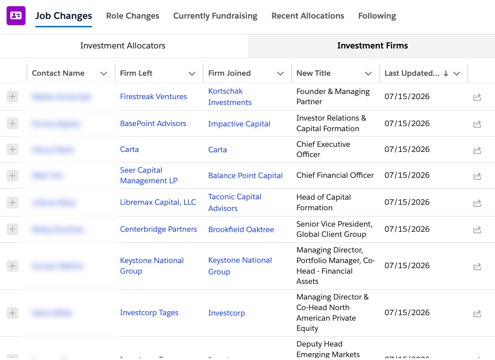Expand the Libremax Capital, LLC row

coord(12,202)
